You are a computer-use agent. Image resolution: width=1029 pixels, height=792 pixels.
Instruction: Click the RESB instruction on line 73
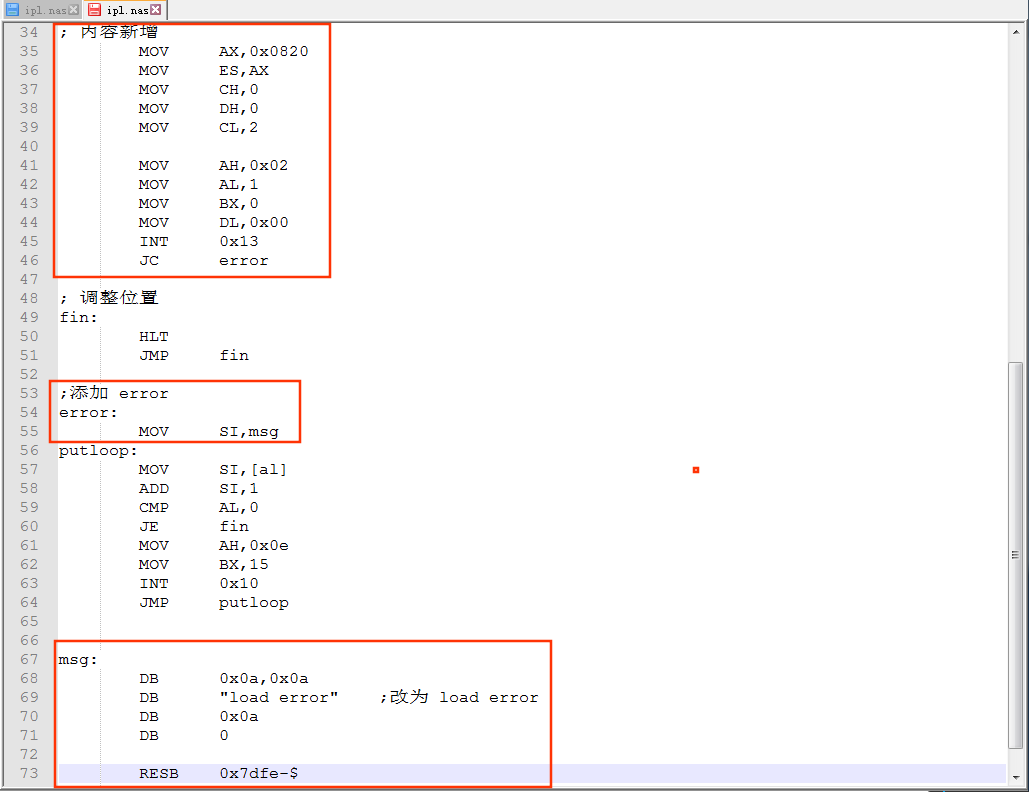pos(159,774)
